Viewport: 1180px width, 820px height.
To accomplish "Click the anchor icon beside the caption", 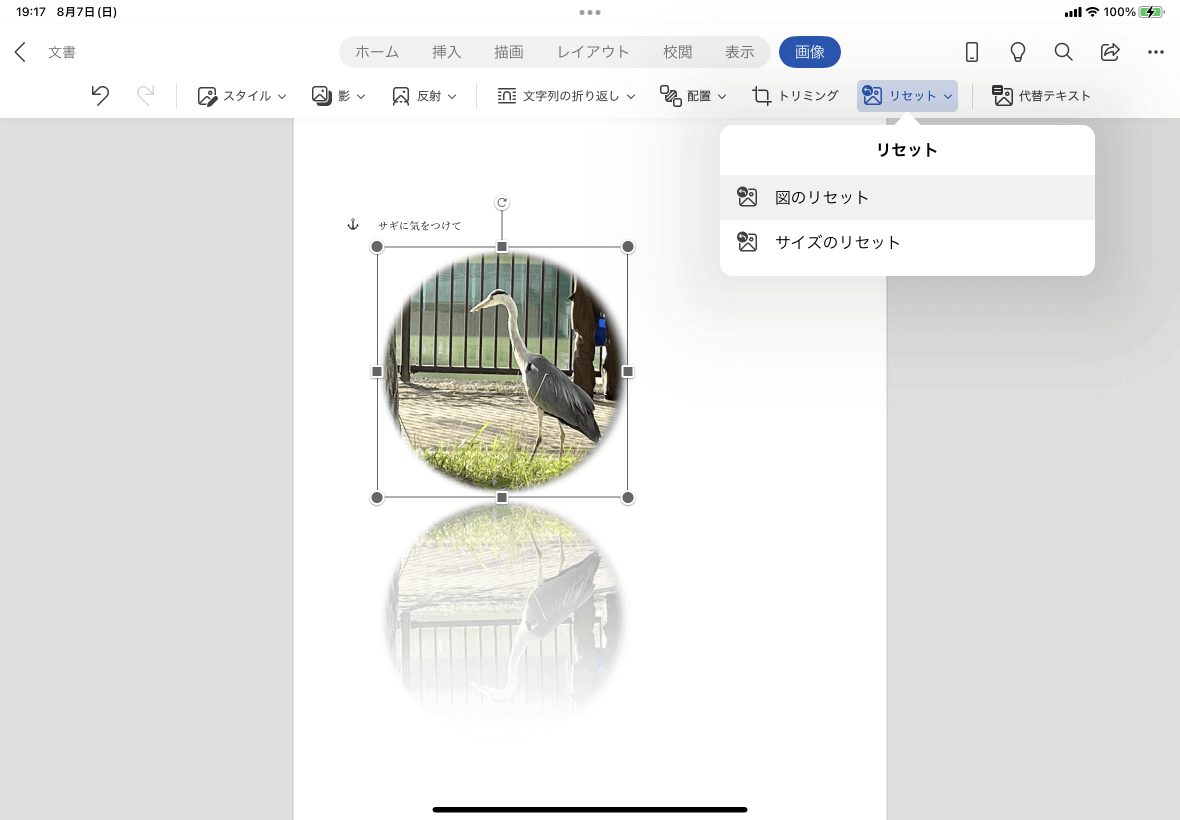I will click(x=352, y=224).
